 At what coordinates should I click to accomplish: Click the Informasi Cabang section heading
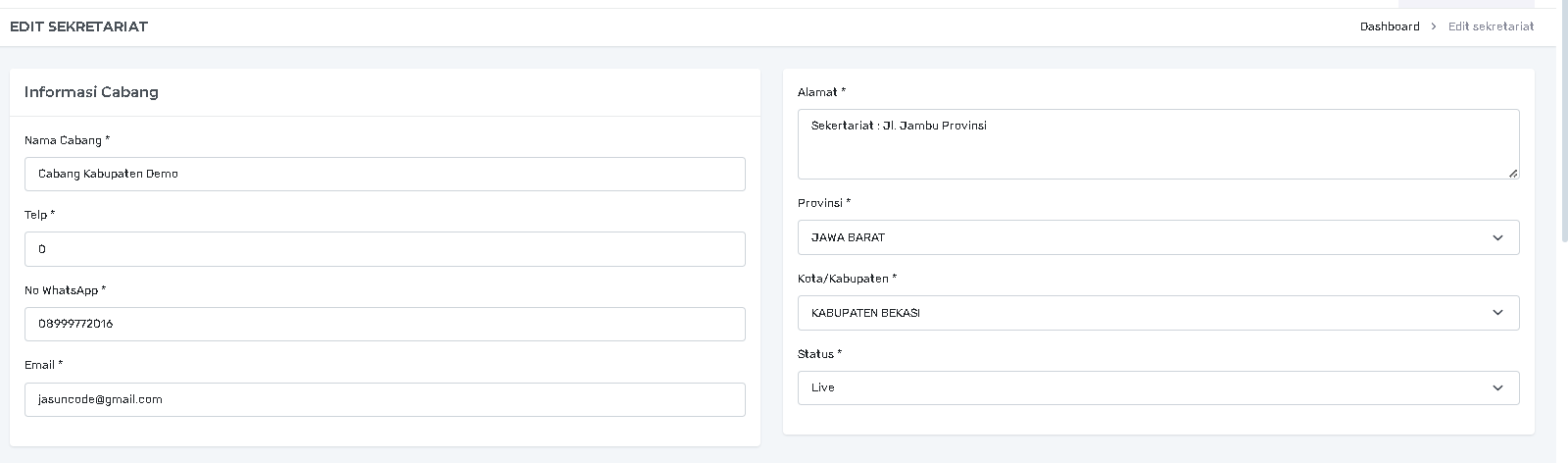coord(91,92)
